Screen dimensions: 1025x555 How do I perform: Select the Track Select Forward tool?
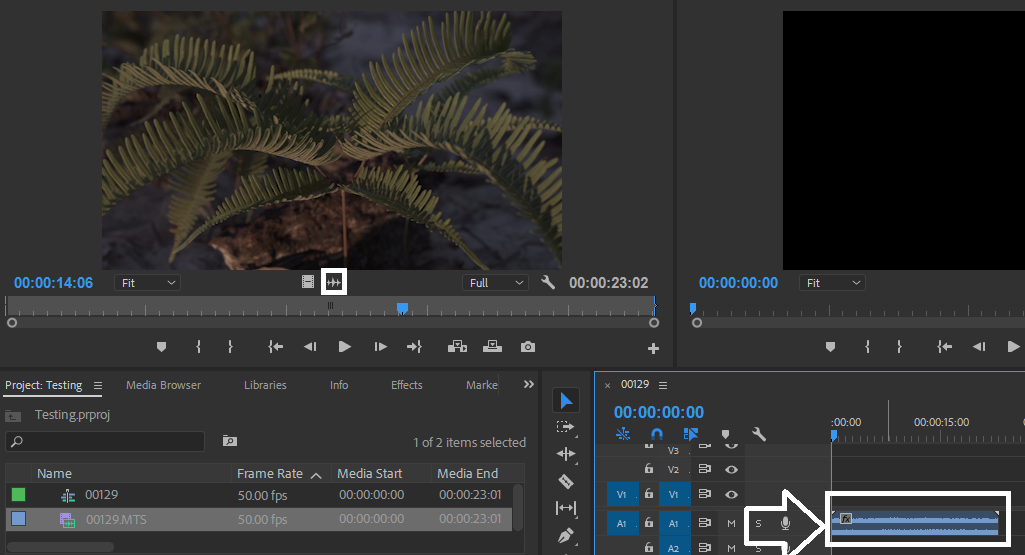point(565,428)
